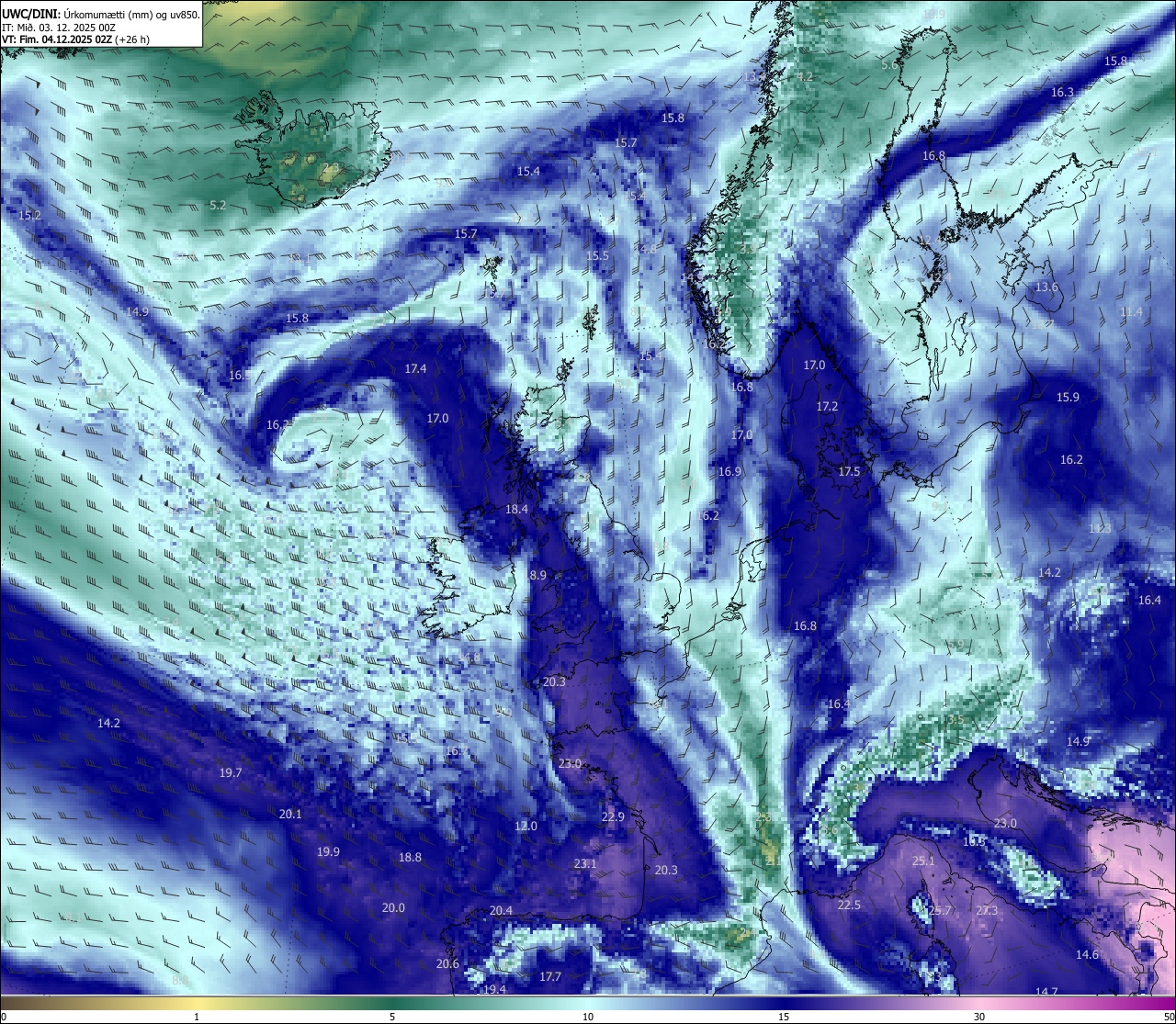Image resolution: width=1176 pixels, height=1024 pixels.
Task: Click the 16.9 value label
Action: [729, 472]
